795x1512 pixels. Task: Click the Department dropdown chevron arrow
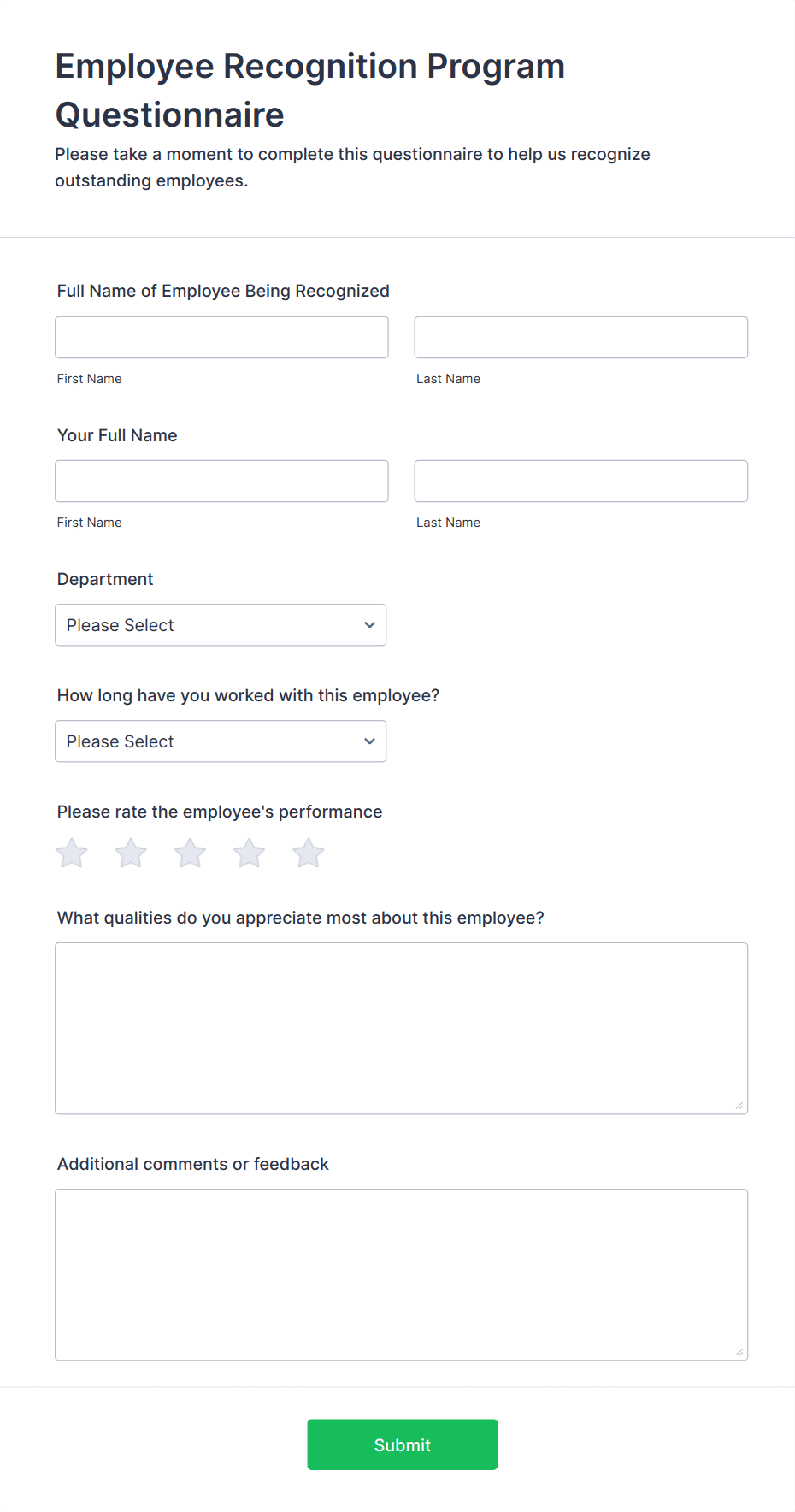369,625
